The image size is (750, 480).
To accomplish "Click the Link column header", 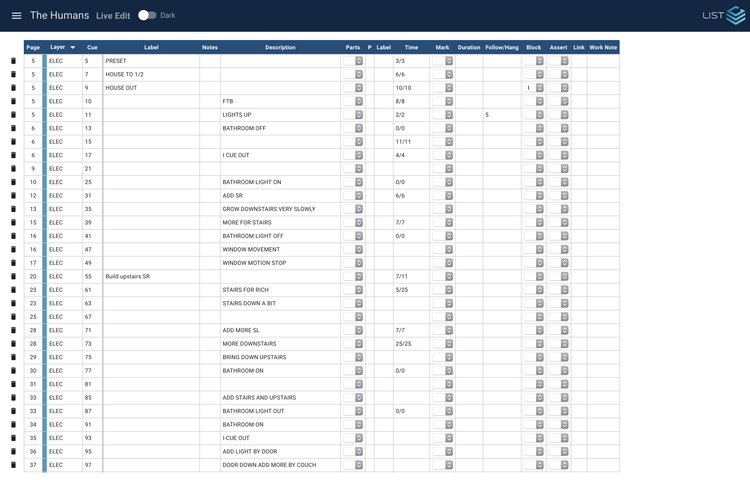I will [579, 47].
